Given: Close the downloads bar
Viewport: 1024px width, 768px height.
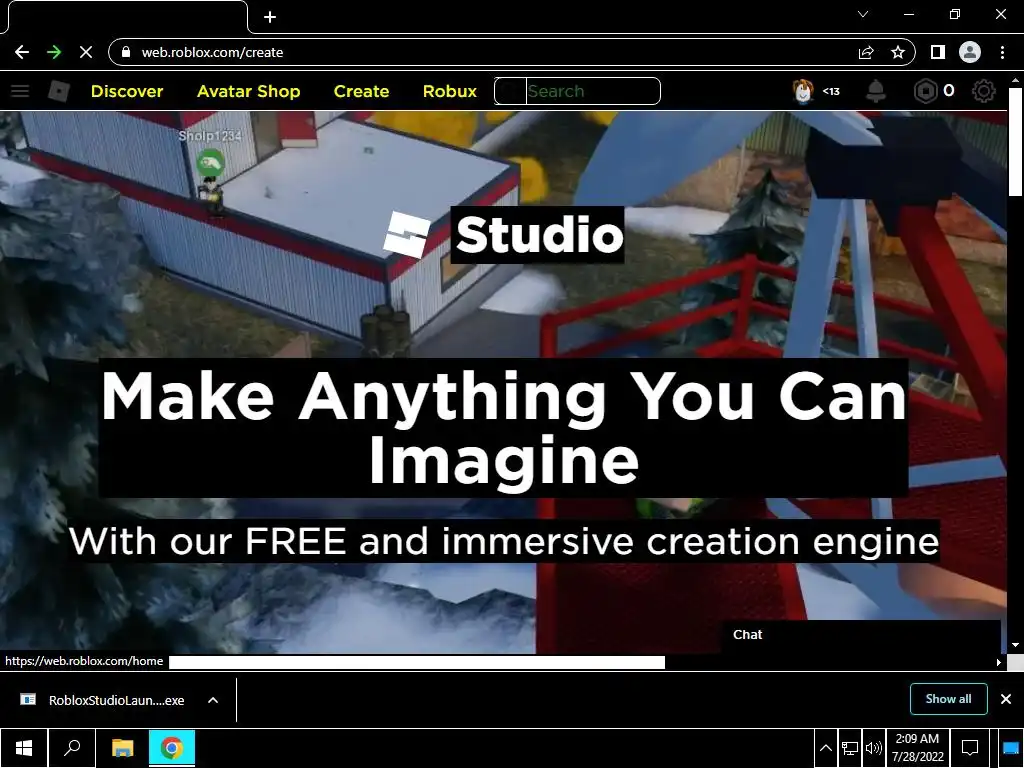Looking at the screenshot, I should pyautogui.click(x=1006, y=699).
